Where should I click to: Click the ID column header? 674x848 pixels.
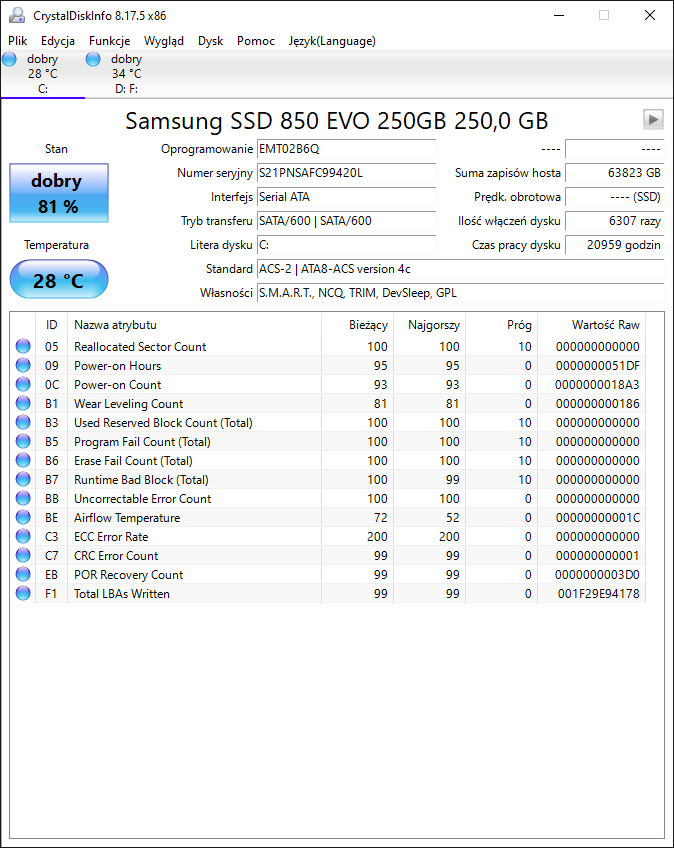(51, 324)
